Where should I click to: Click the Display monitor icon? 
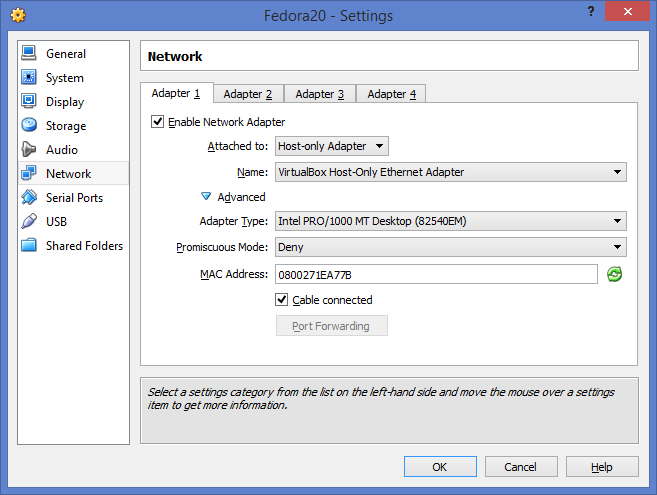tap(29, 101)
